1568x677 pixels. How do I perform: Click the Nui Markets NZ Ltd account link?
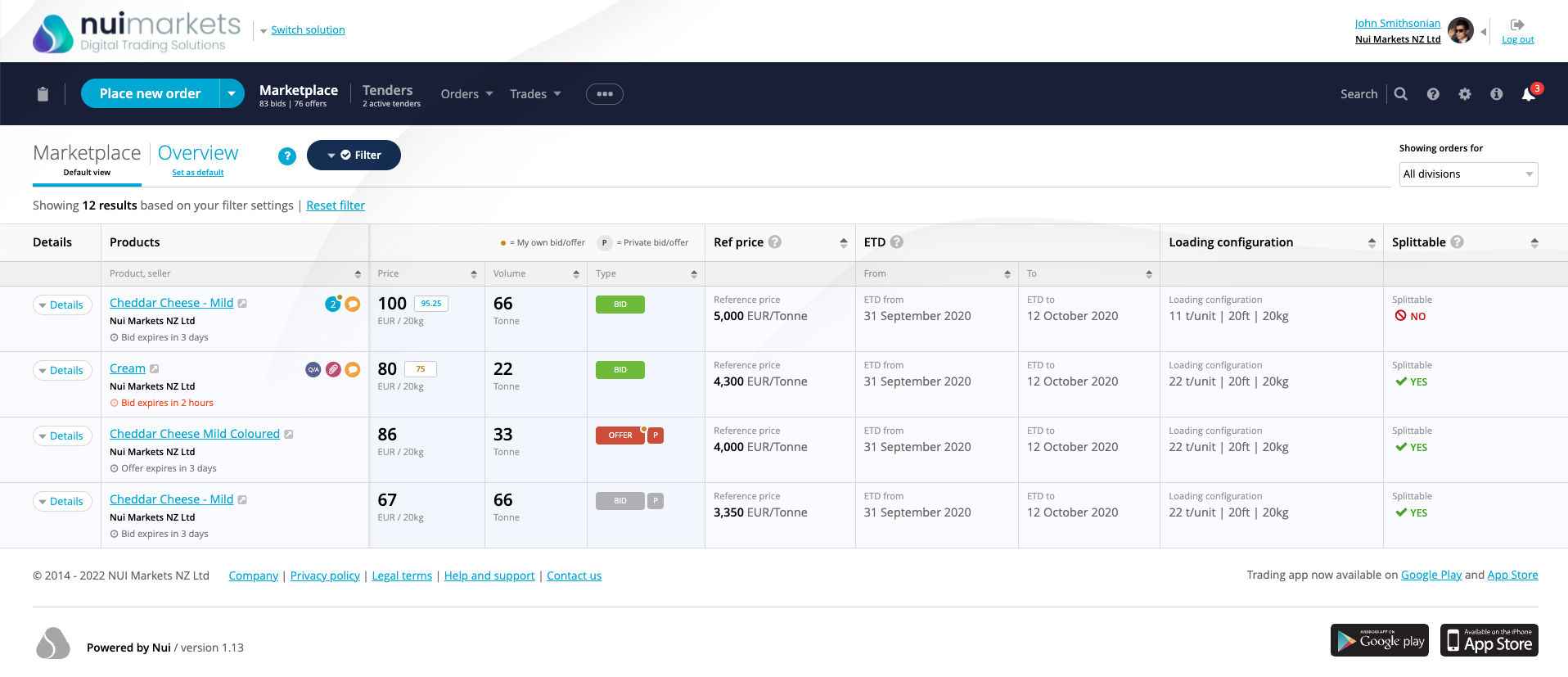pyautogui.click(x=1398, y=39)
